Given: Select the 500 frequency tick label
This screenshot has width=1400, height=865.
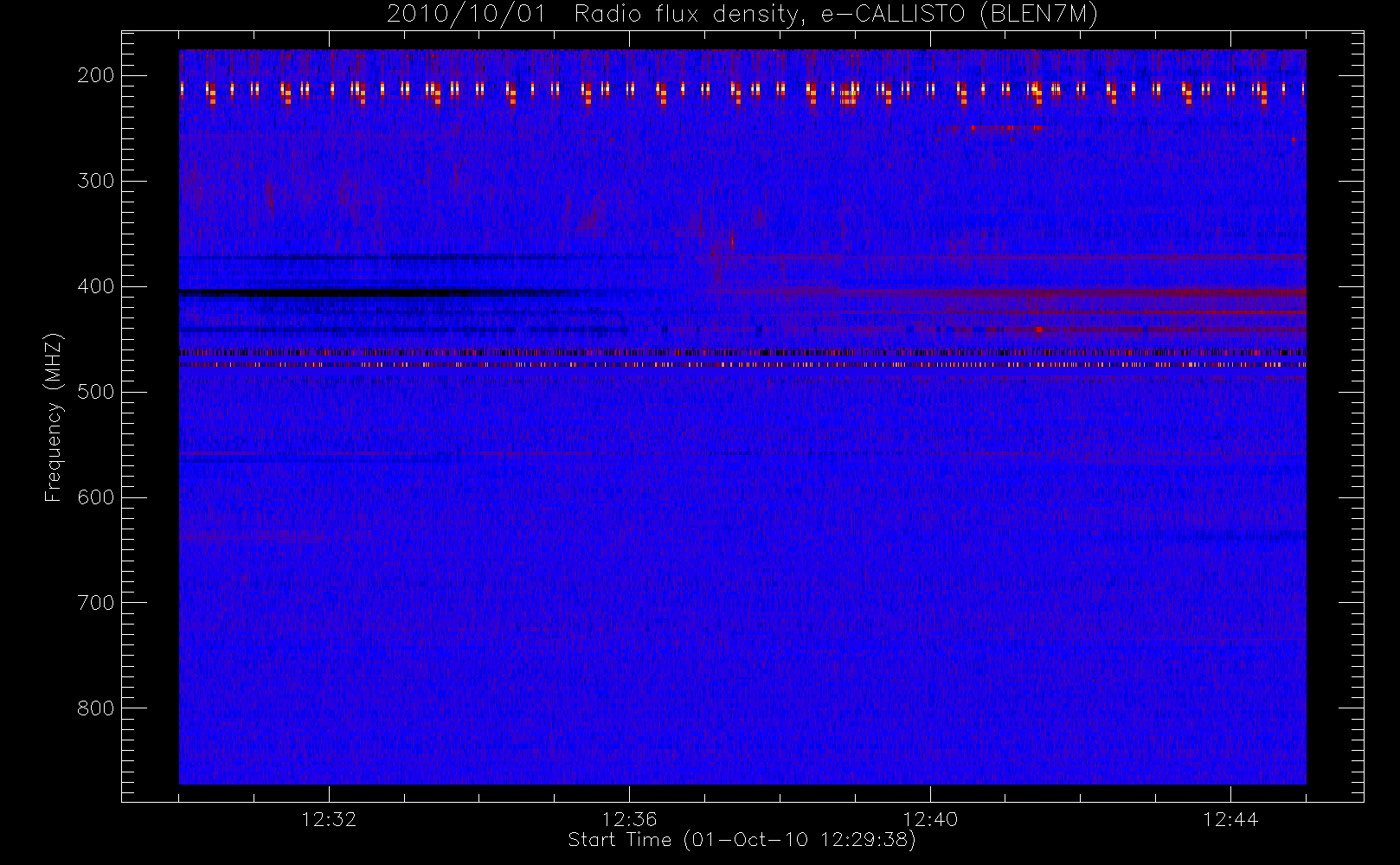Looking at the screenshot, I should [96, 392].
